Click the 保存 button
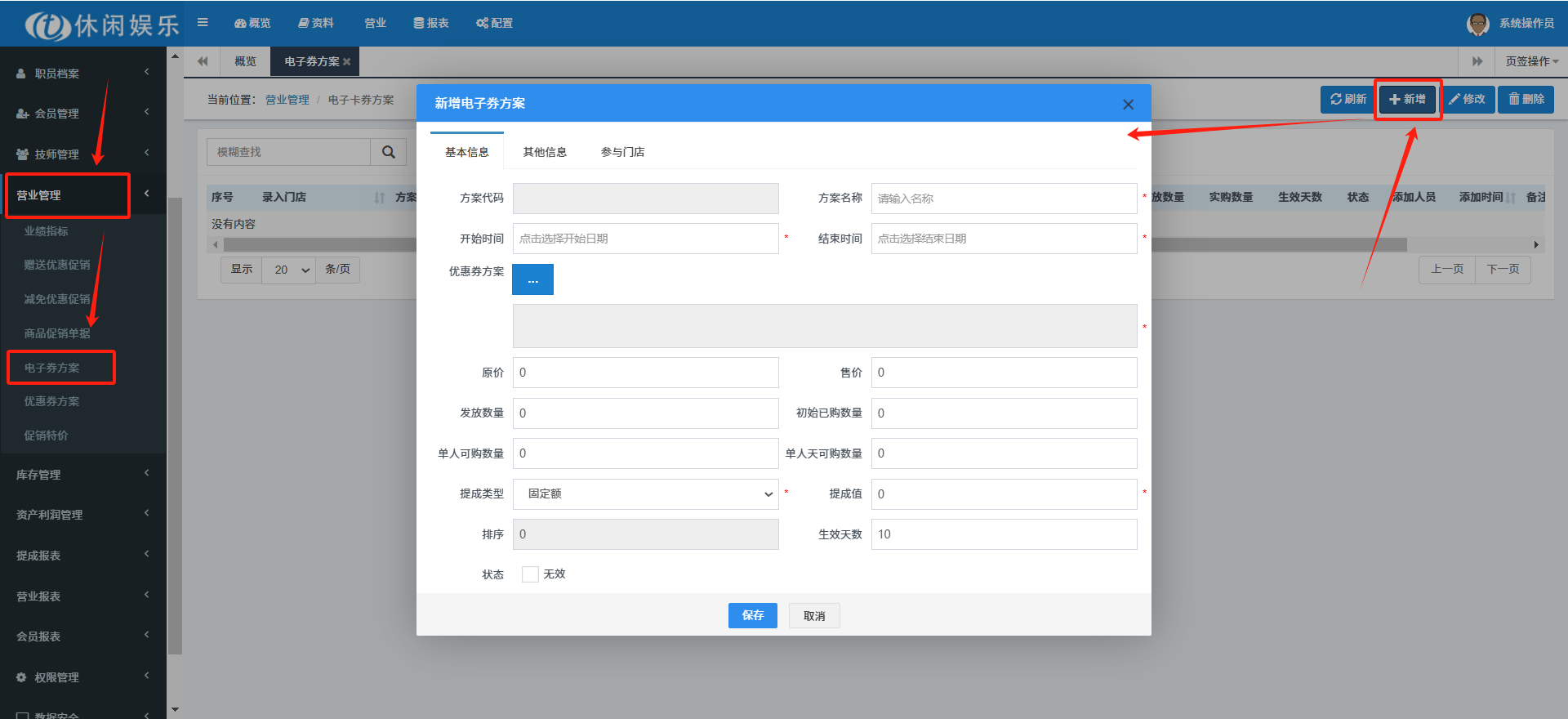The width and height of the screenshot is (1568, 719). tap(752, 616)
